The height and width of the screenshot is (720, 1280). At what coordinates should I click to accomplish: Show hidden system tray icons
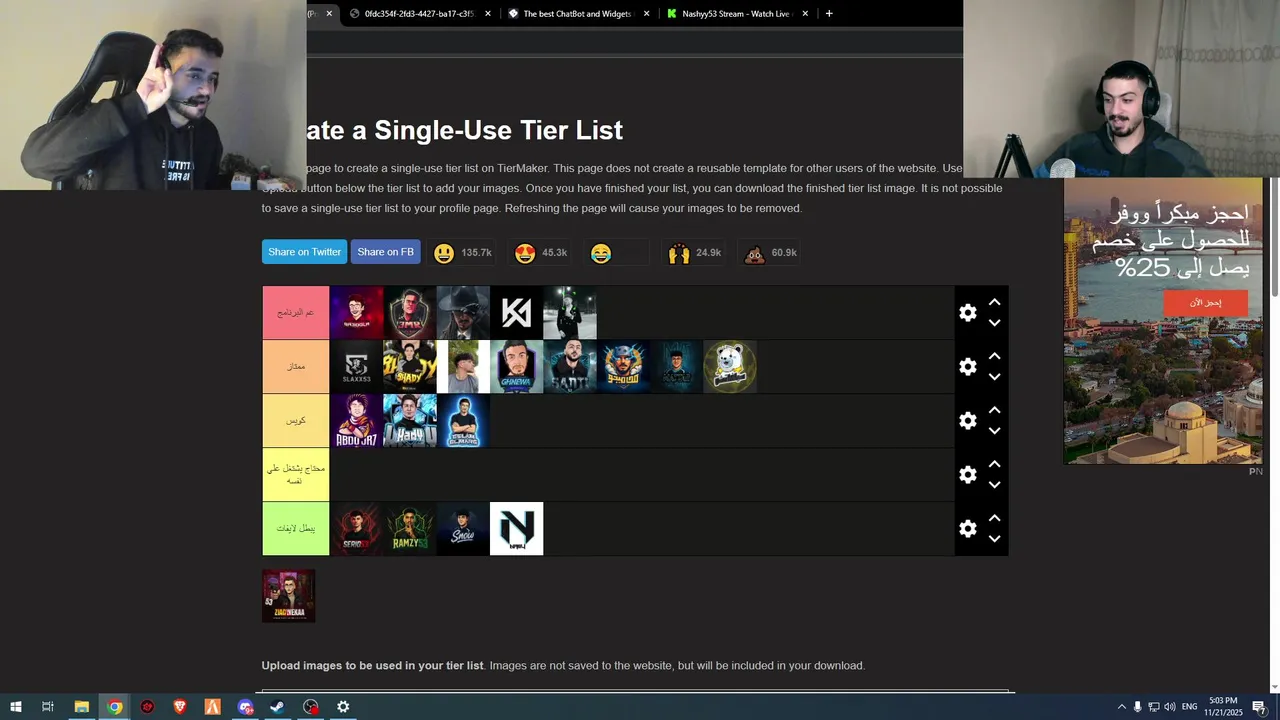coord(1121,707)
